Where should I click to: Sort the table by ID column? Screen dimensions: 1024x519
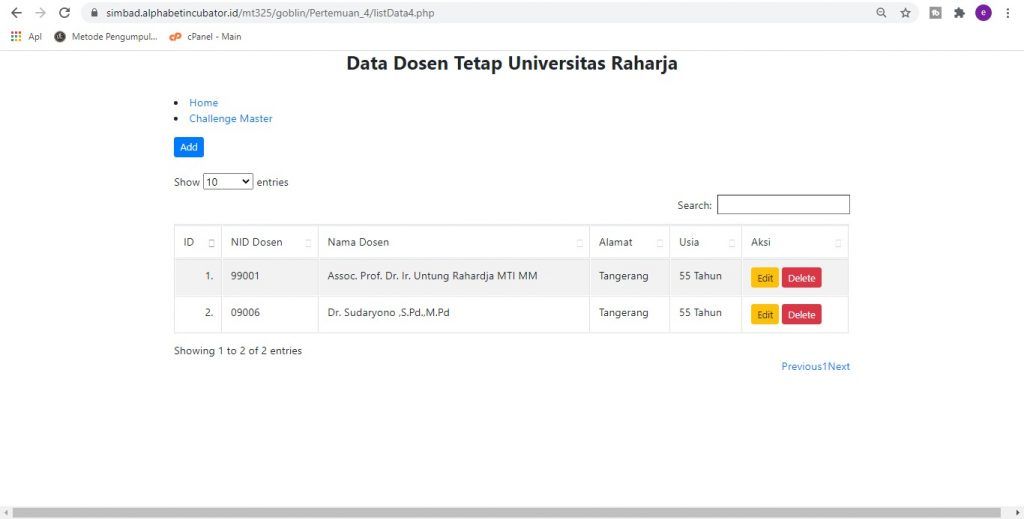pos(197,242)
